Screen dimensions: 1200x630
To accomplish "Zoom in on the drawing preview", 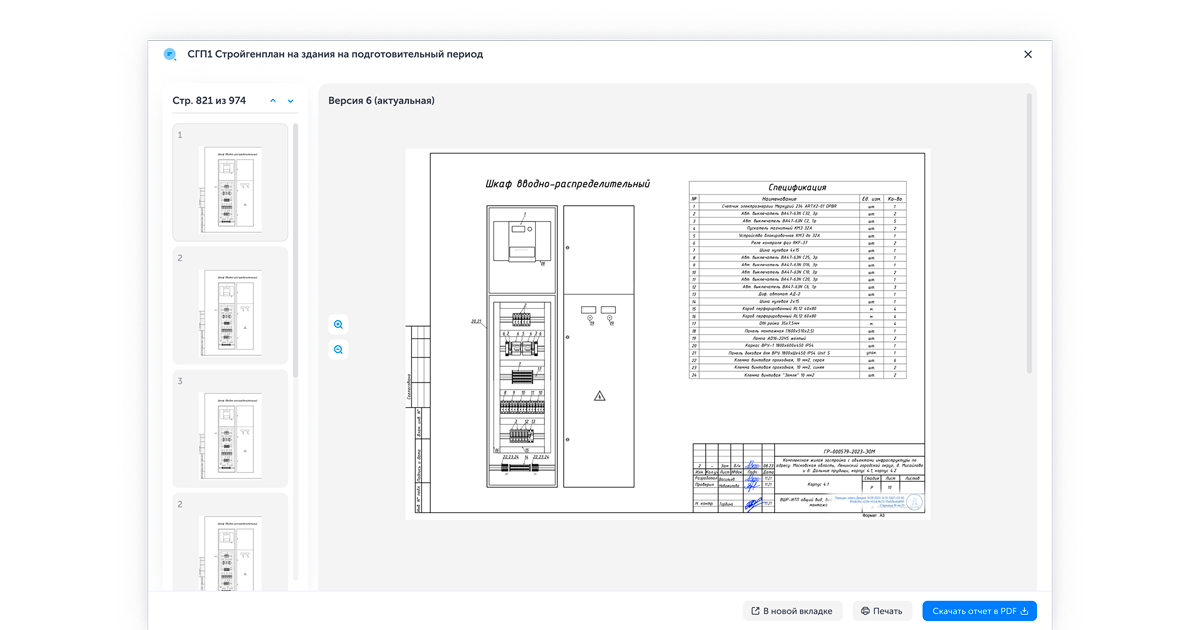I will tap(338, 325).
